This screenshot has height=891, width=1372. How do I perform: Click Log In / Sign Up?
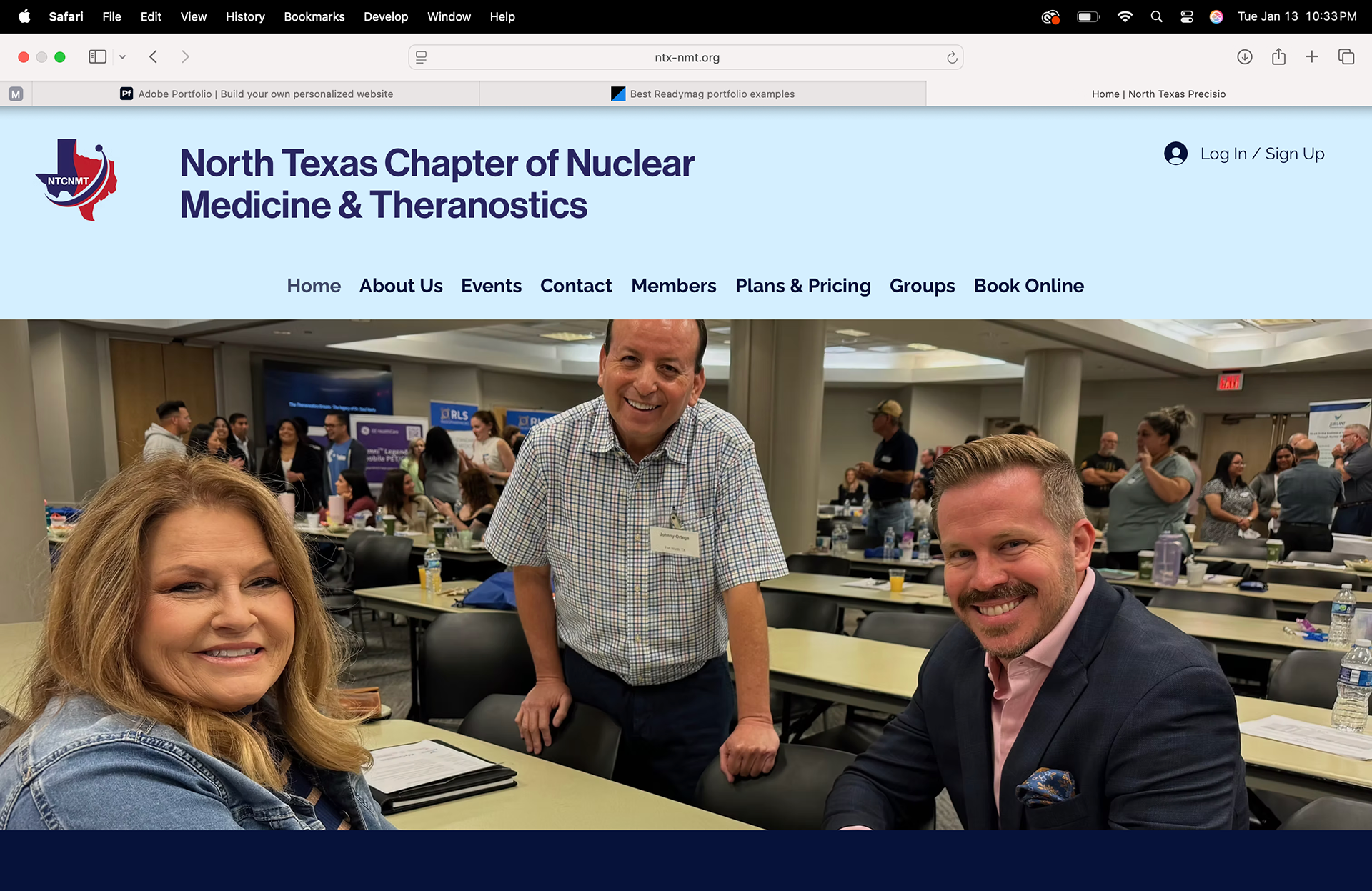coord(1262,153)
